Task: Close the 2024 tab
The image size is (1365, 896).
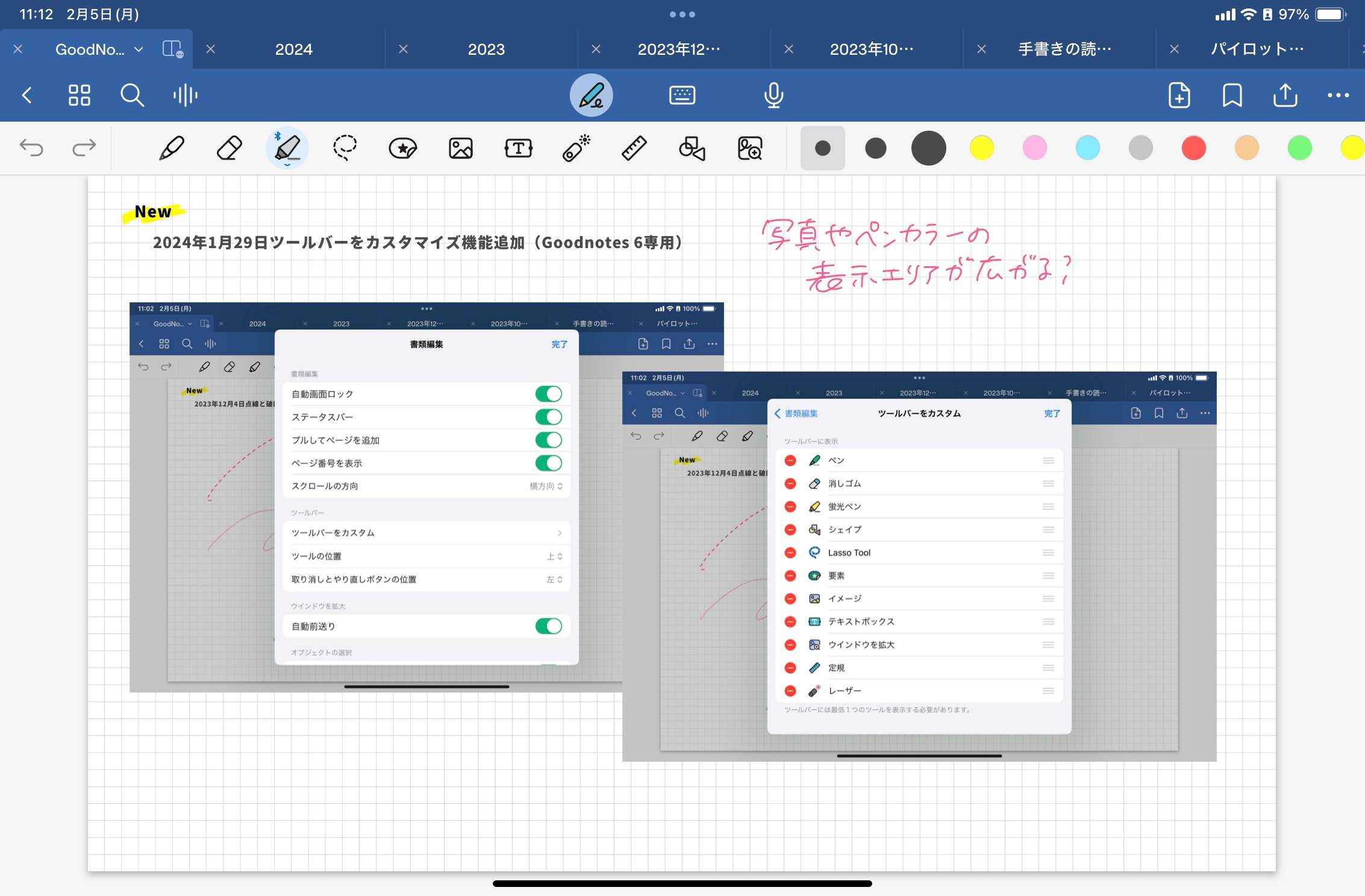Action: click(x=210, y=49)
